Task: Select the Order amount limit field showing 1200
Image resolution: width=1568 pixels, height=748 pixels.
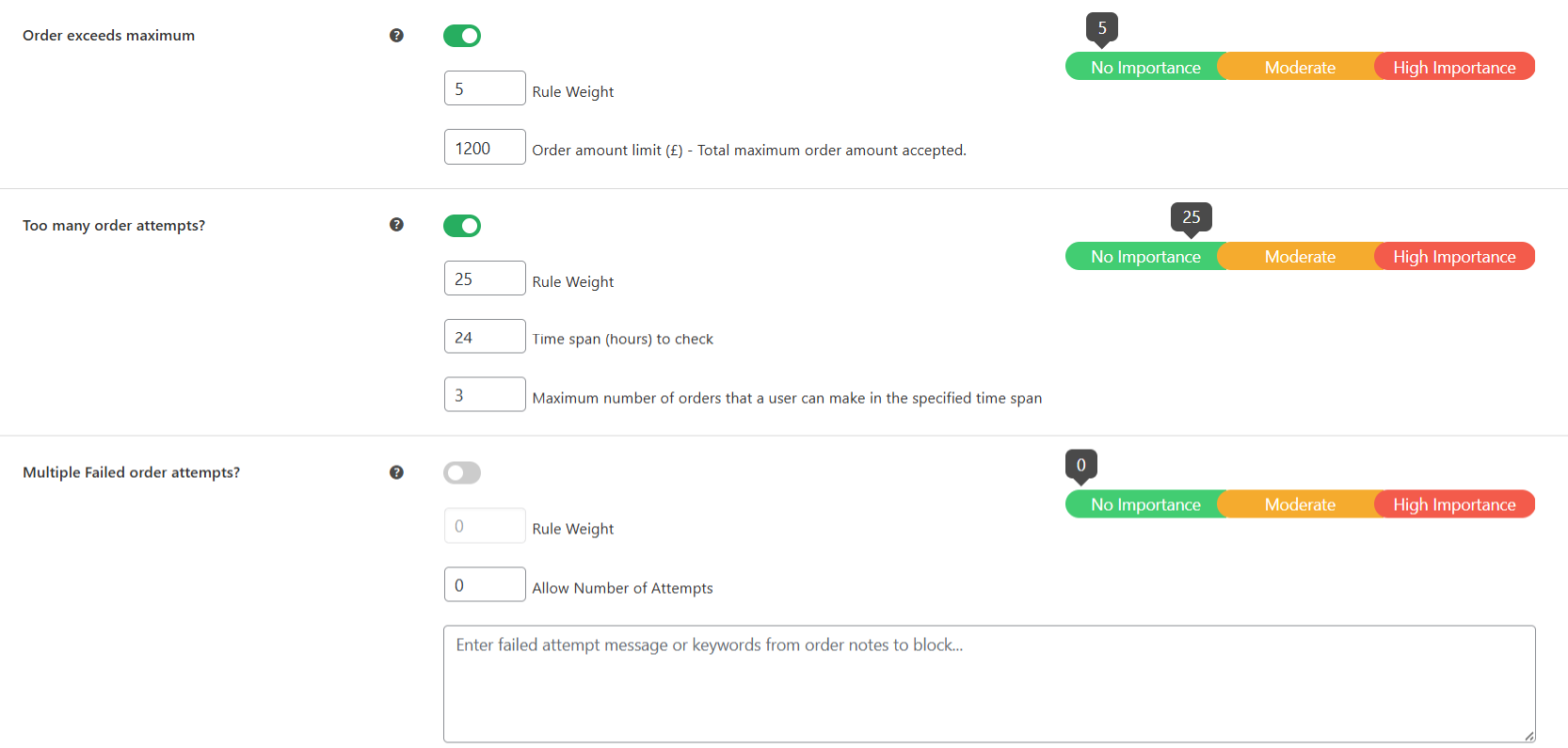Action: point(484,147)
